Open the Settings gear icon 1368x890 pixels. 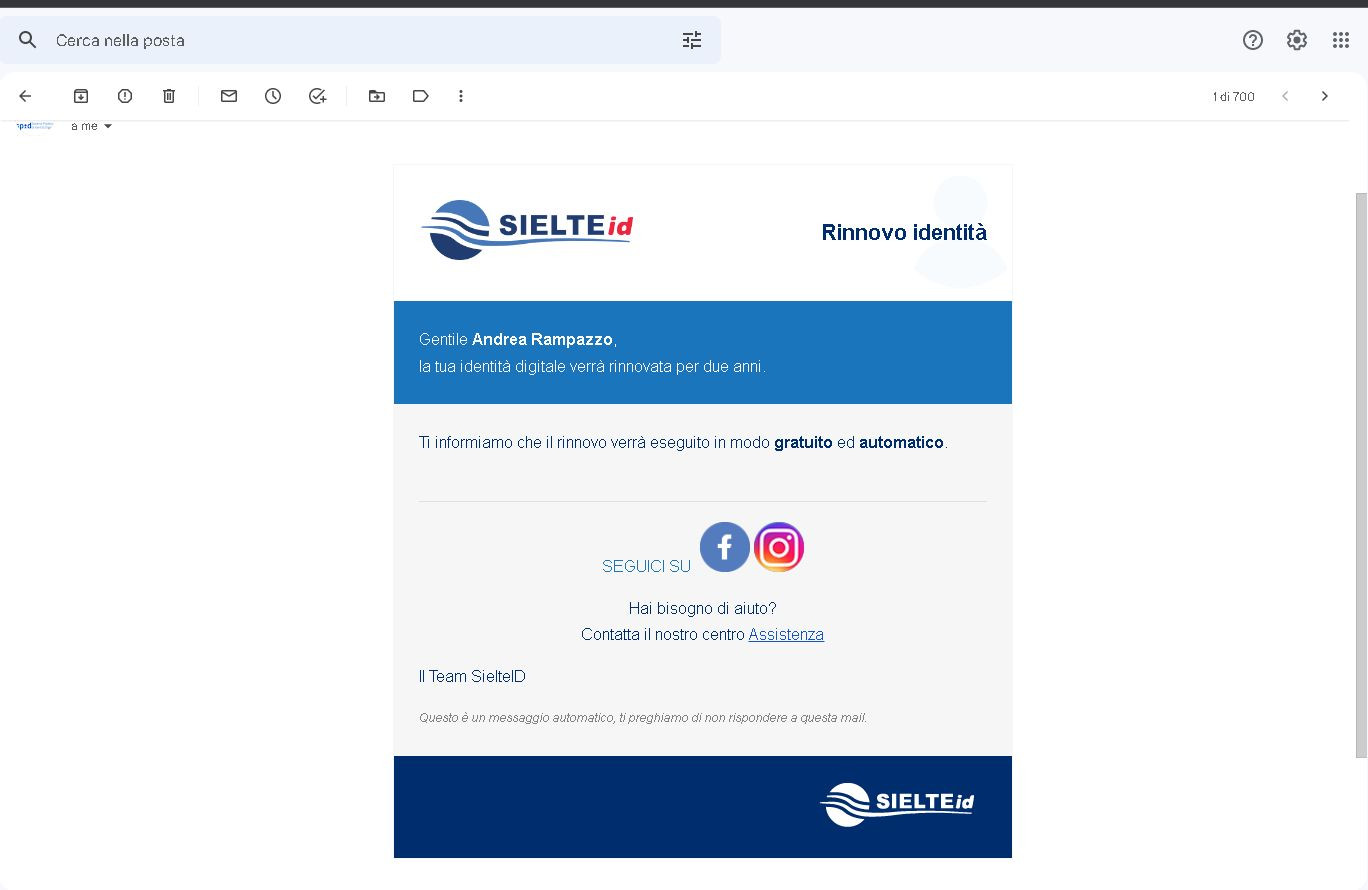click(1297, 40)
